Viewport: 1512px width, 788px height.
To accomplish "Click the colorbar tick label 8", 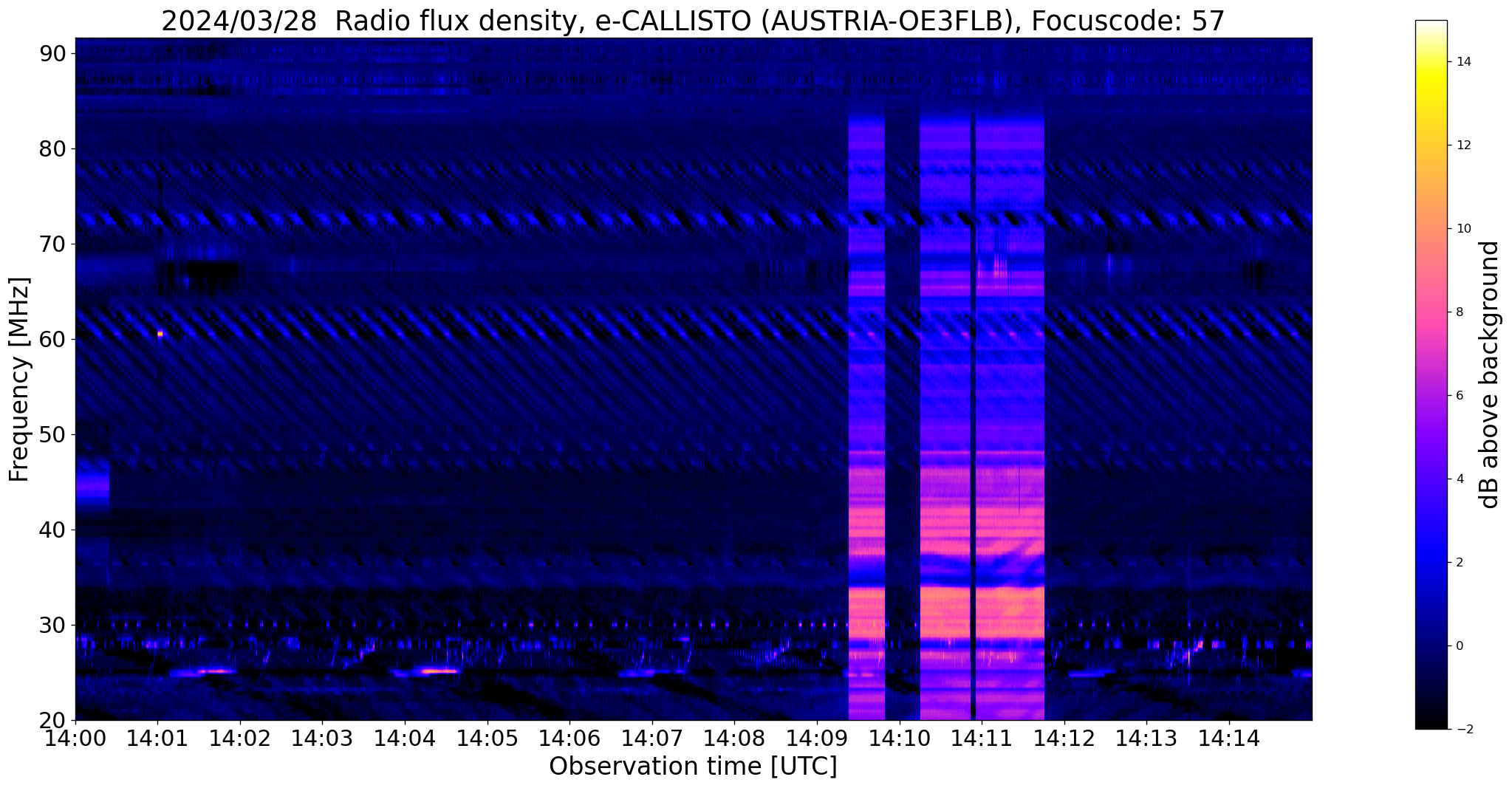I will pos(1460,312).
